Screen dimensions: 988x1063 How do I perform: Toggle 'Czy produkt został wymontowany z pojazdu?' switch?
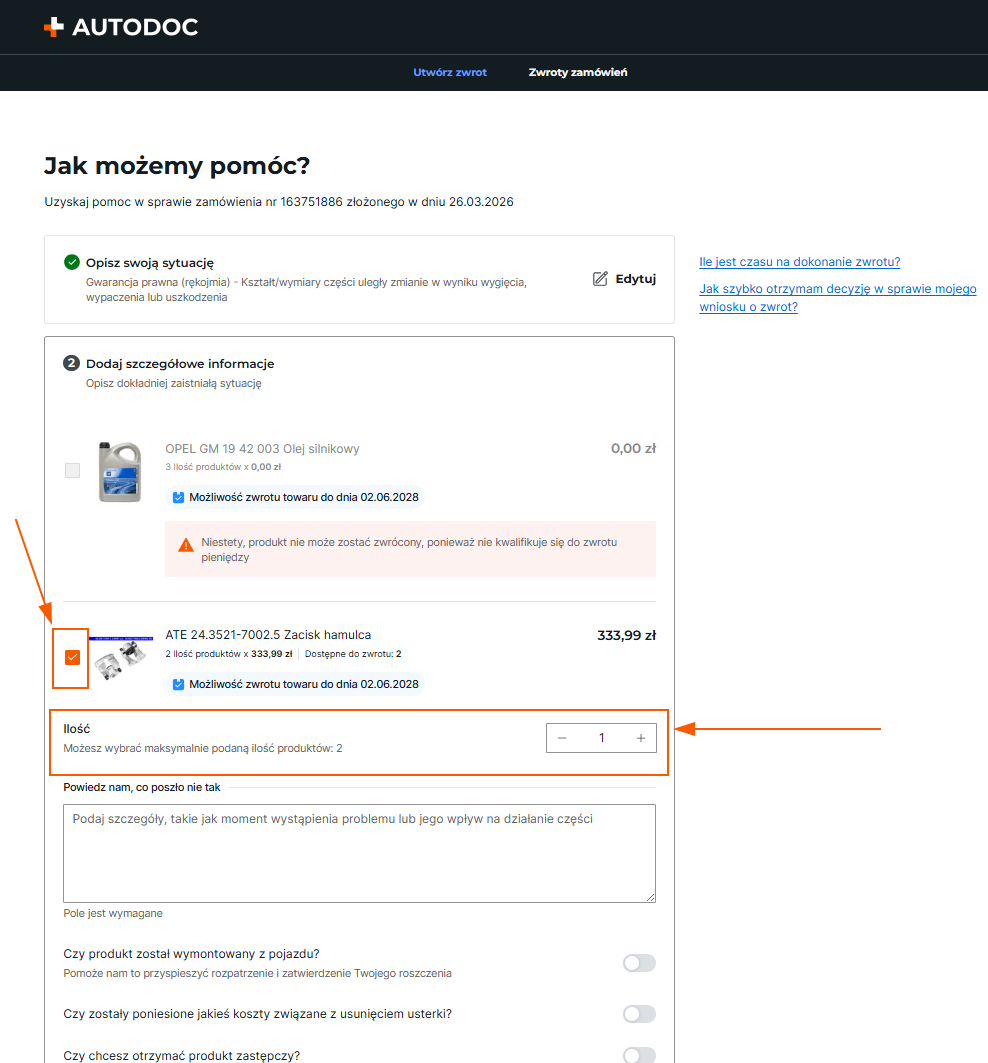coord(639,963)
